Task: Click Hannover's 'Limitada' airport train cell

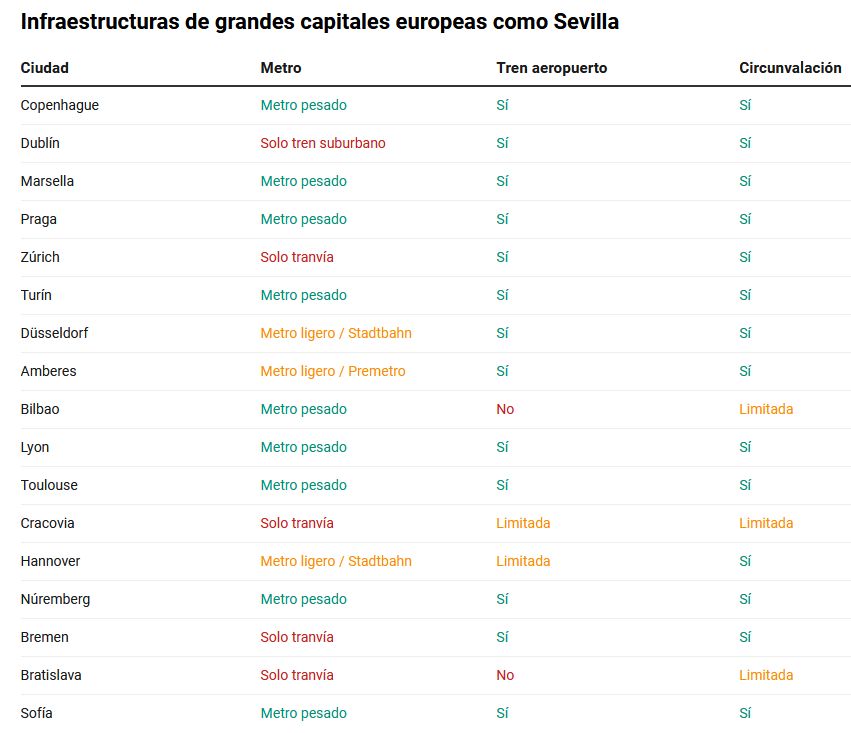Action: pos(523,561)
